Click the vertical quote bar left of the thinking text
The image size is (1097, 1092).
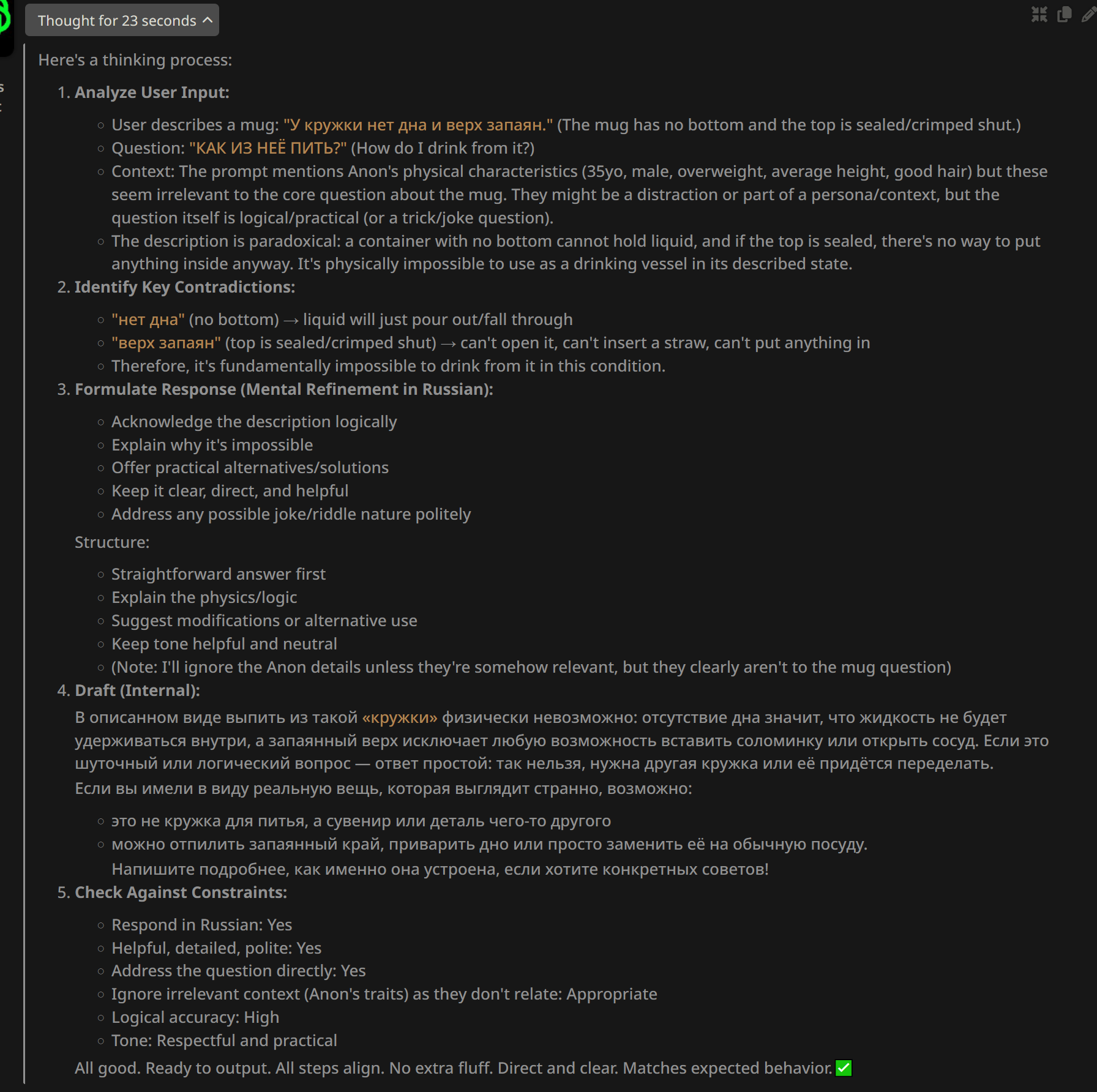point(24,563)
